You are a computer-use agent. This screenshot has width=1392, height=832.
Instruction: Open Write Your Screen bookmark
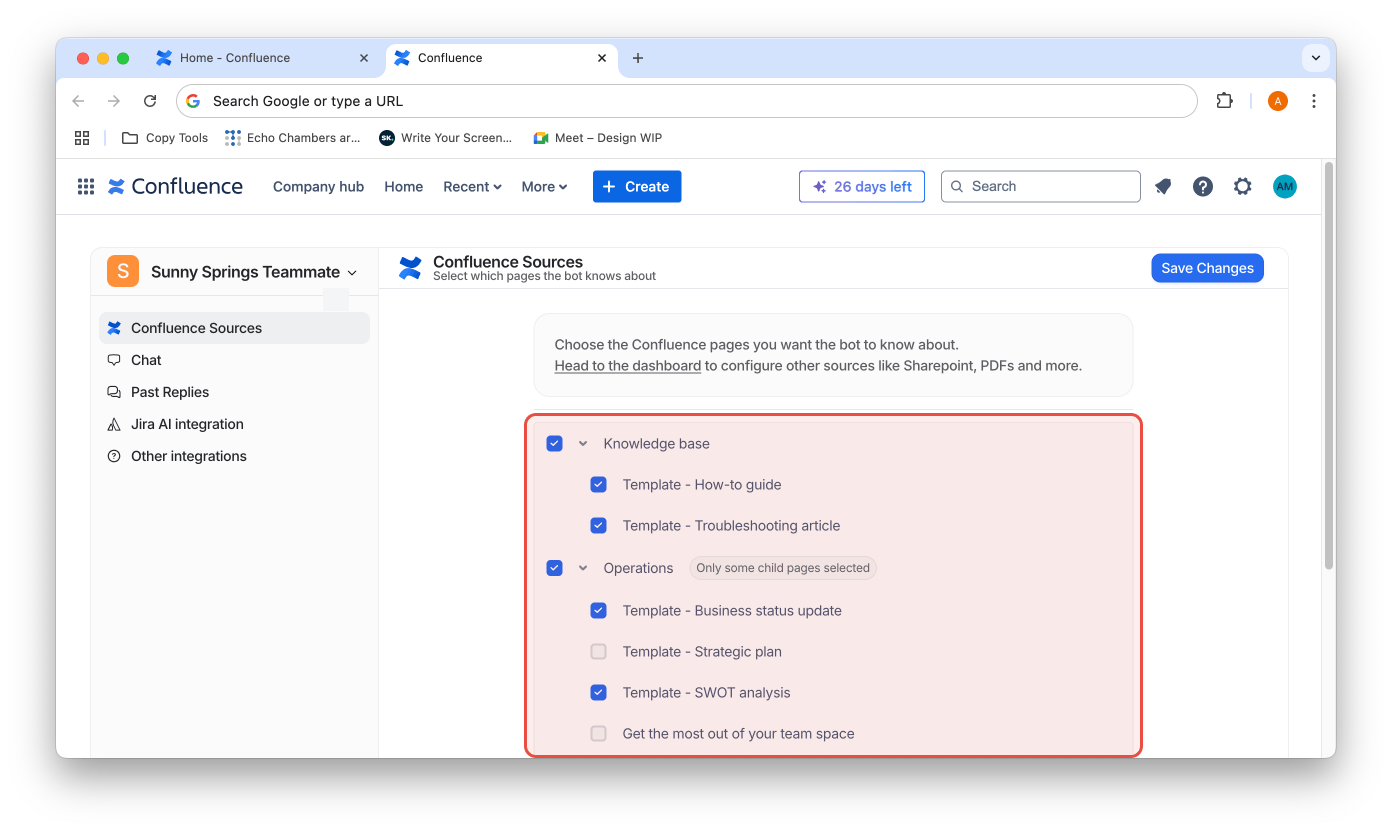pyautogui.click(x=445, y=138)
